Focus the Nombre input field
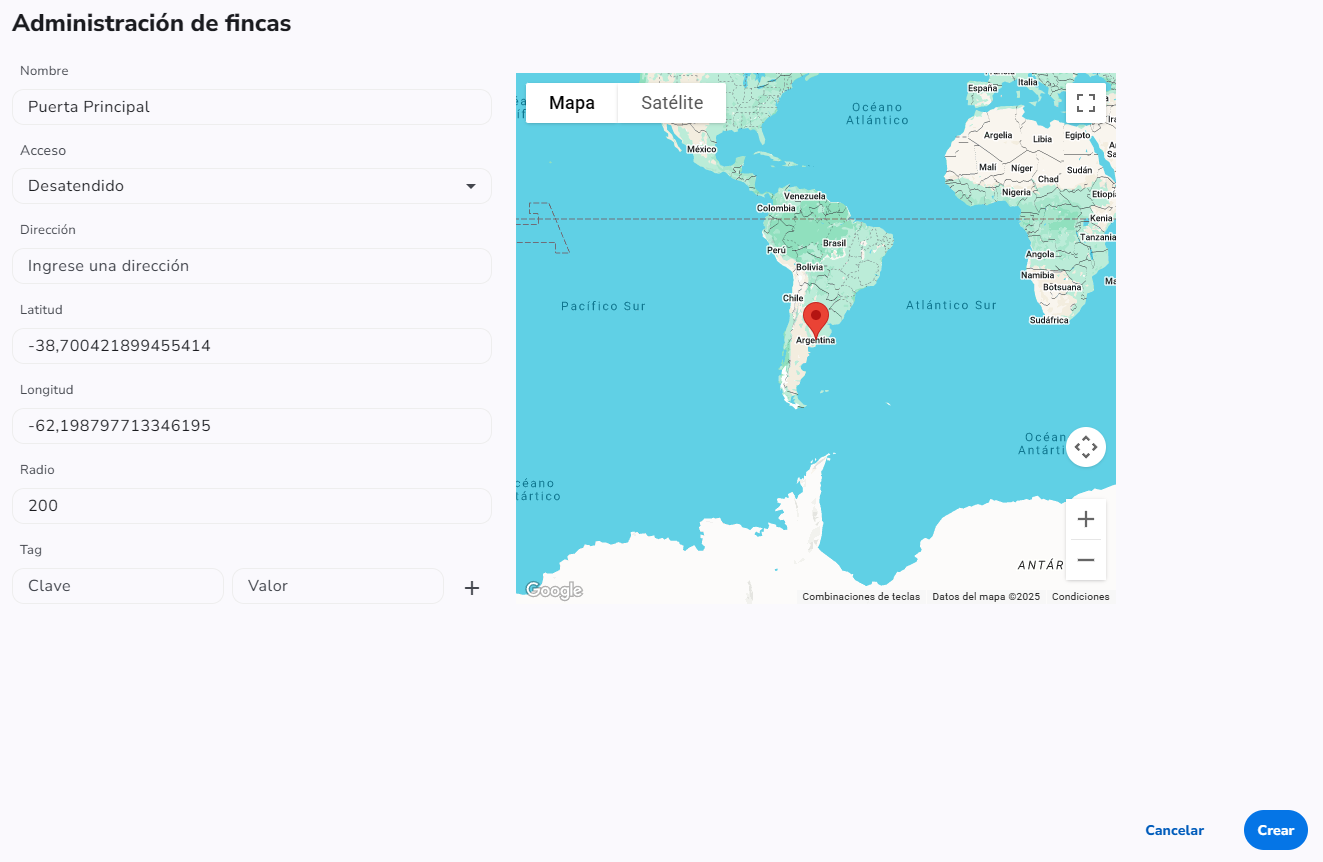 (x=252, y=107)
